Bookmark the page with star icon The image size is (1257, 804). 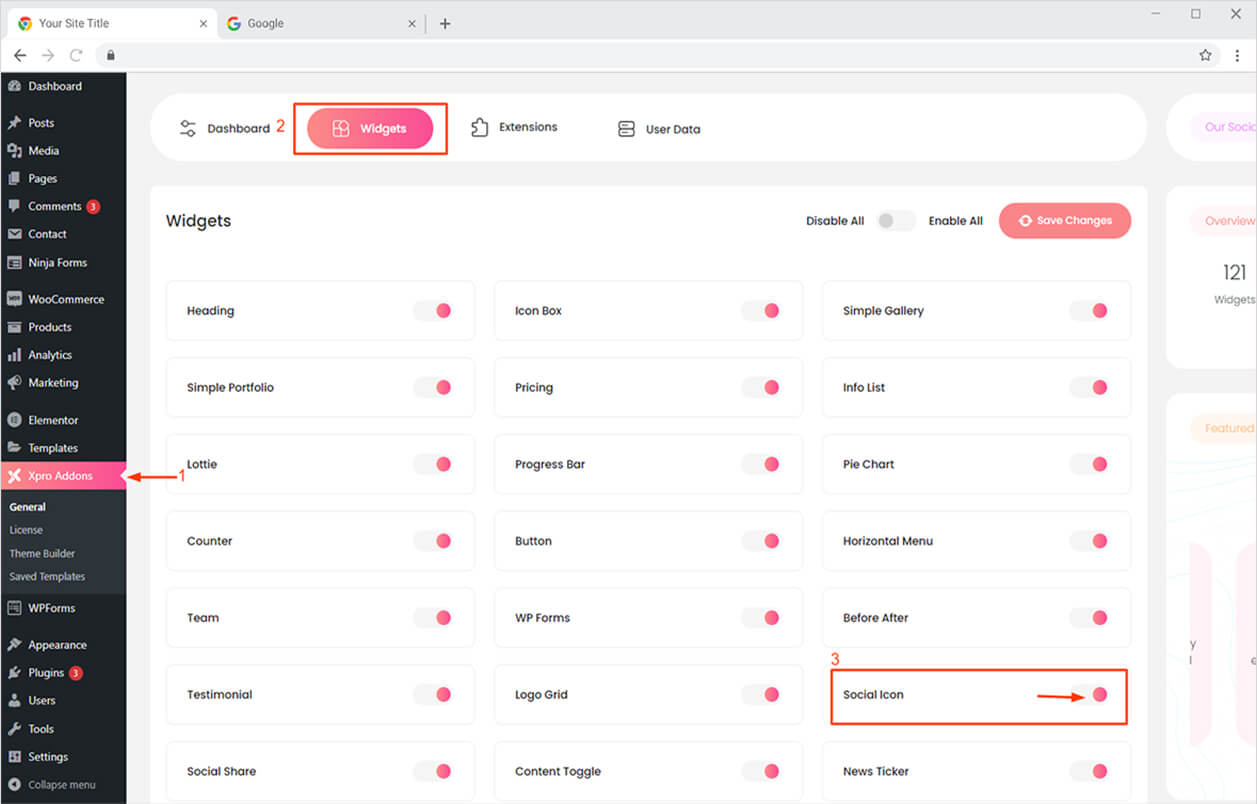[x=1205, y=55]
